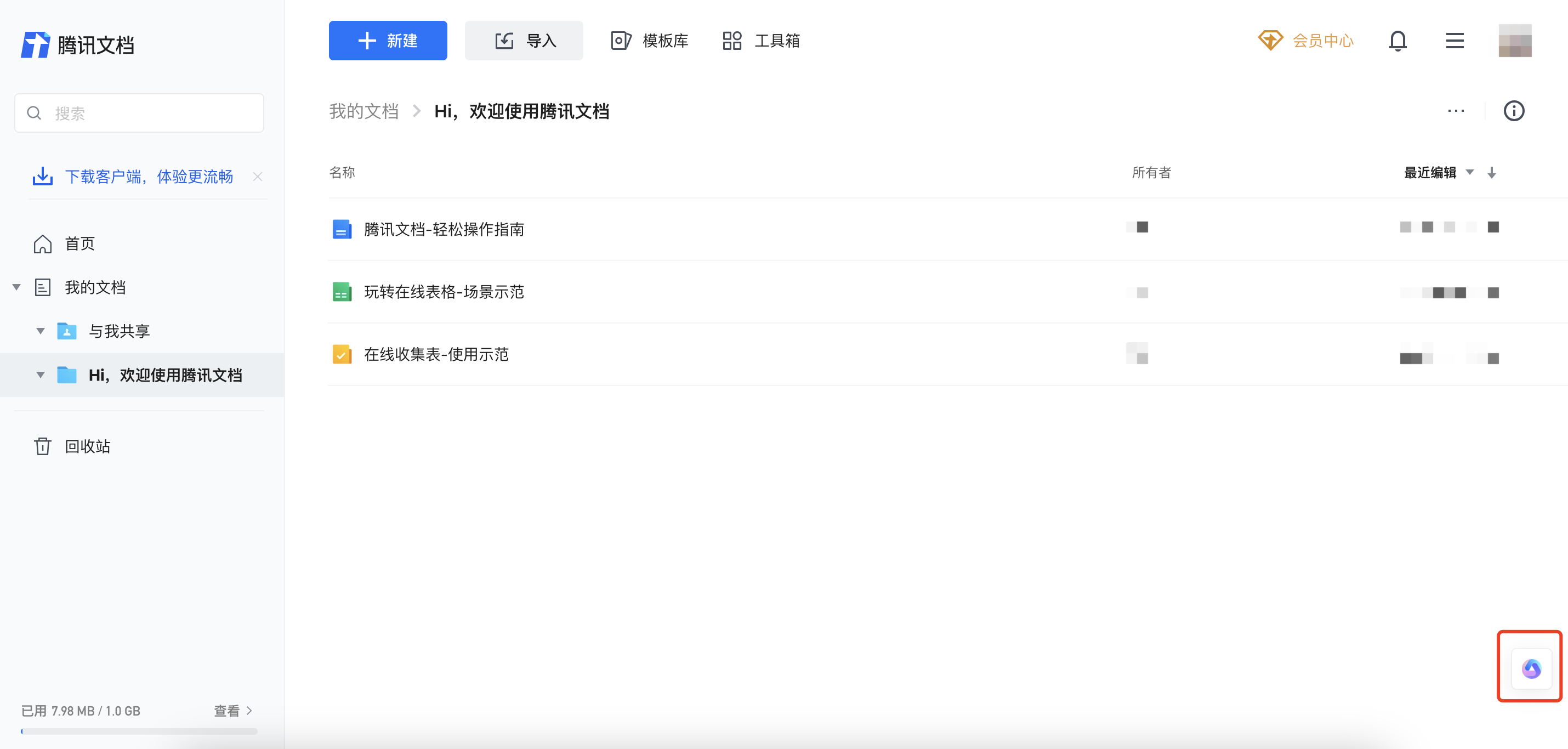Collapse the 我的文档 tree arrow

pyautogui.click(x=17, y=287)
